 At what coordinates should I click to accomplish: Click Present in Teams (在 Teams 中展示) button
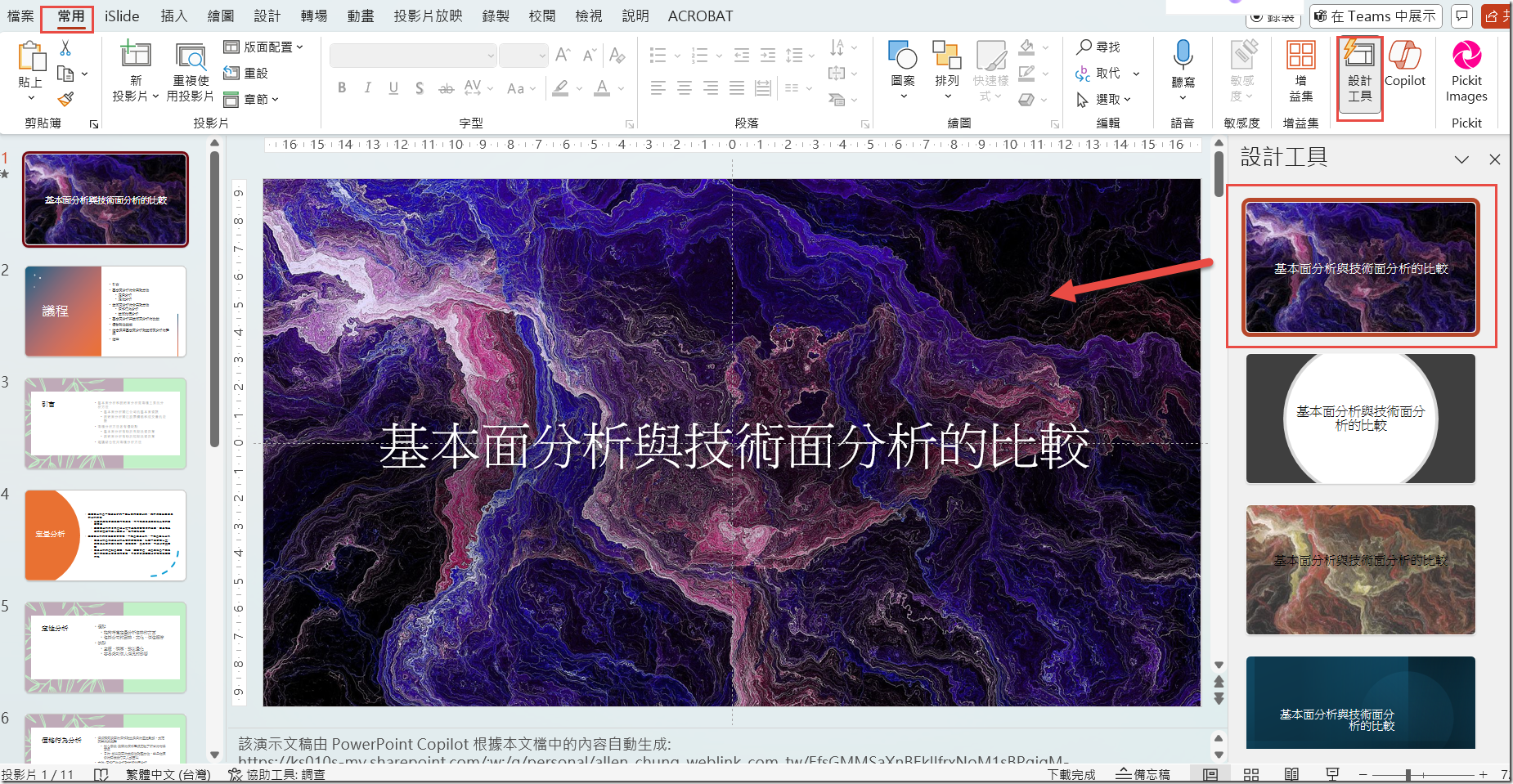point(1376,16)
